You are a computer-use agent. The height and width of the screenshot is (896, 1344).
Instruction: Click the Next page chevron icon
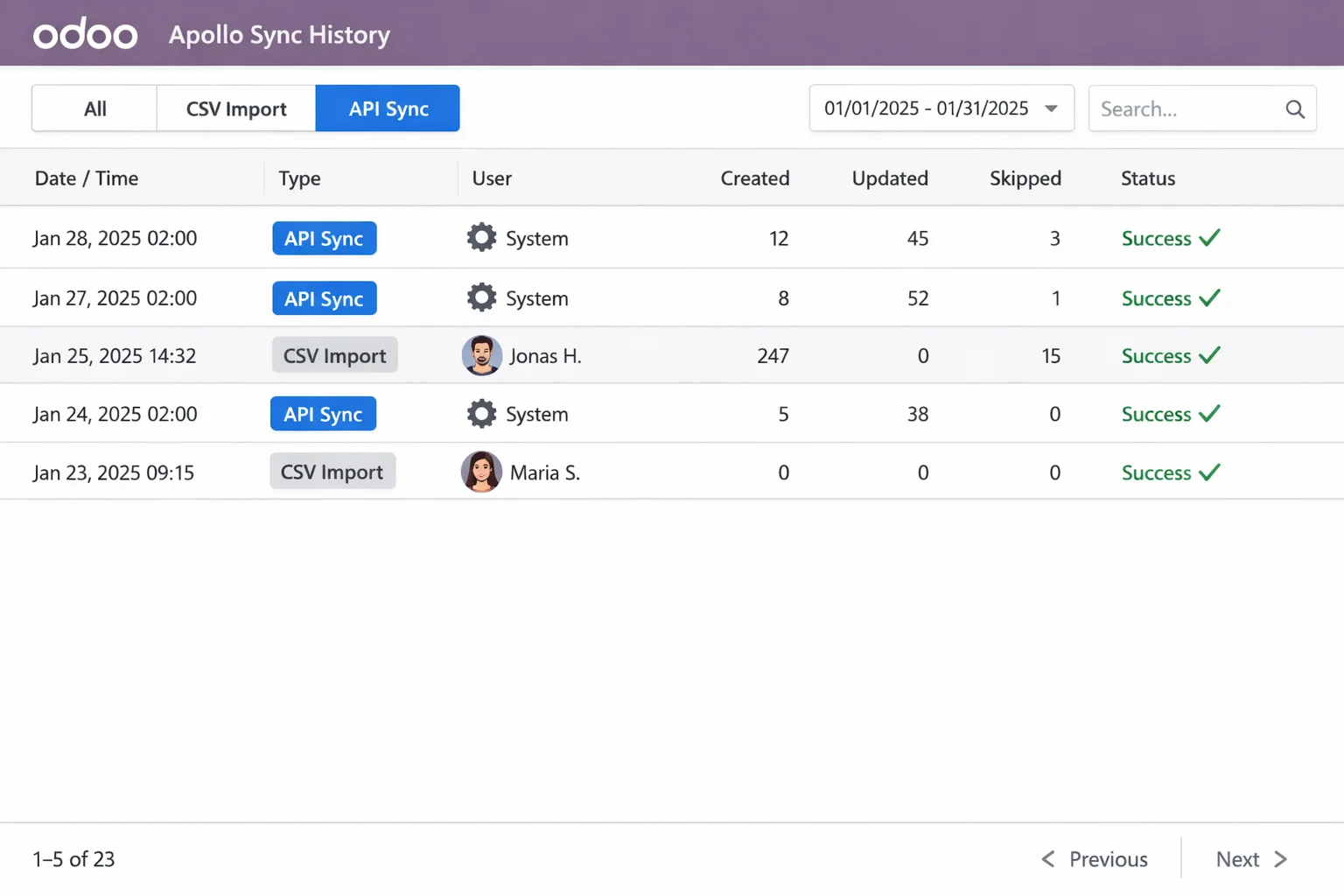pos(1280,859)
